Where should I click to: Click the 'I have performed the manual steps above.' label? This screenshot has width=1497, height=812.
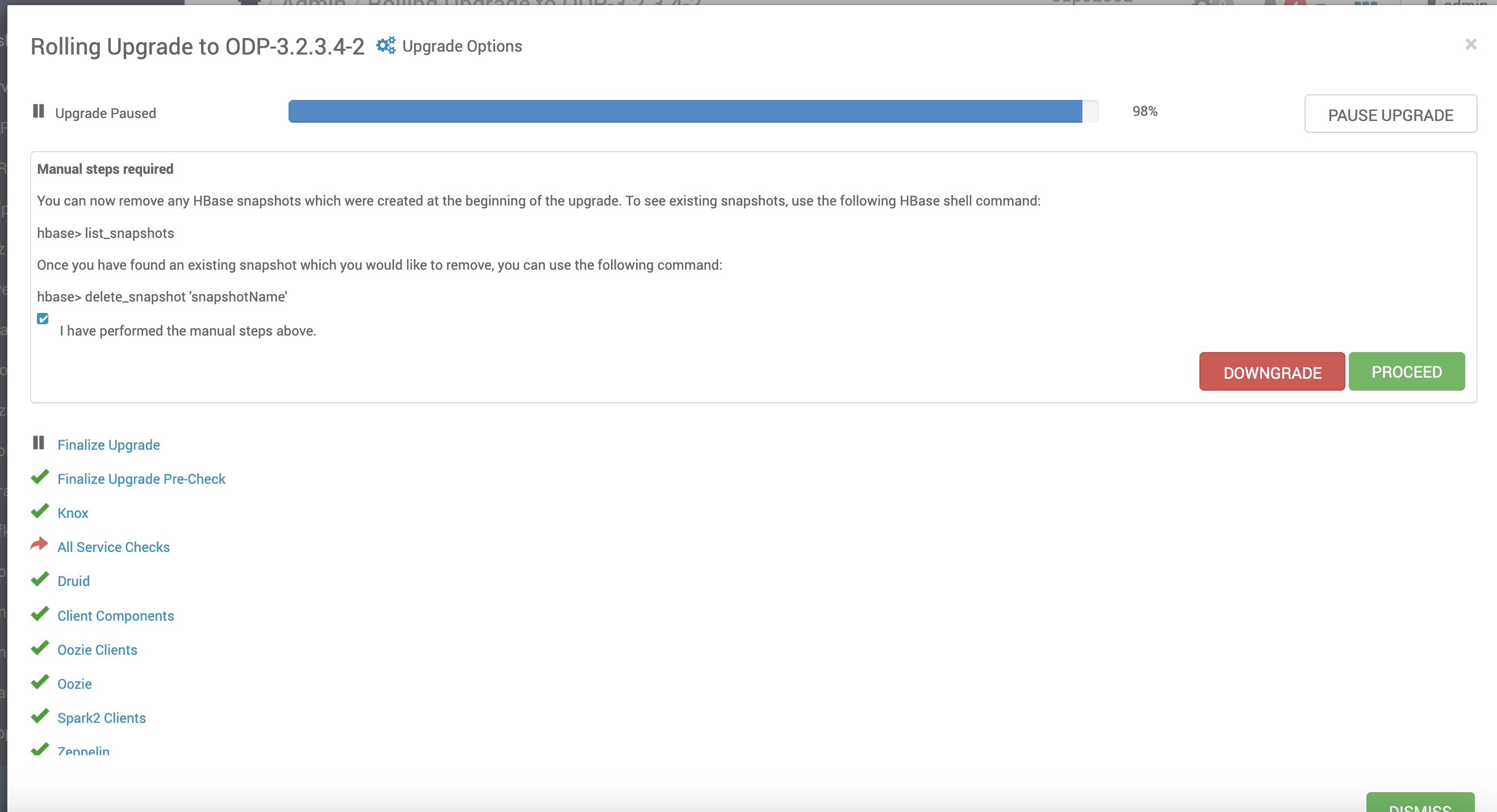(x=188, y=330)
